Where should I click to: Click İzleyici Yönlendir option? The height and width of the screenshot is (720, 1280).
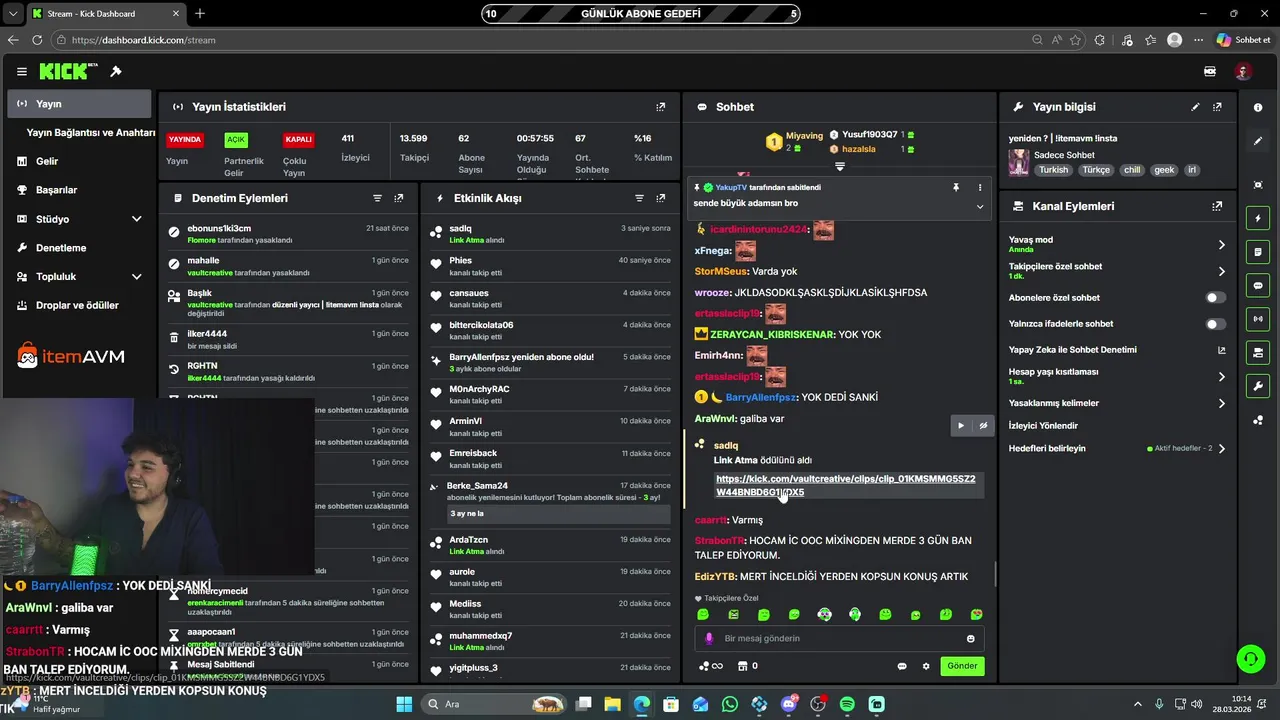tap(1043, 426)
